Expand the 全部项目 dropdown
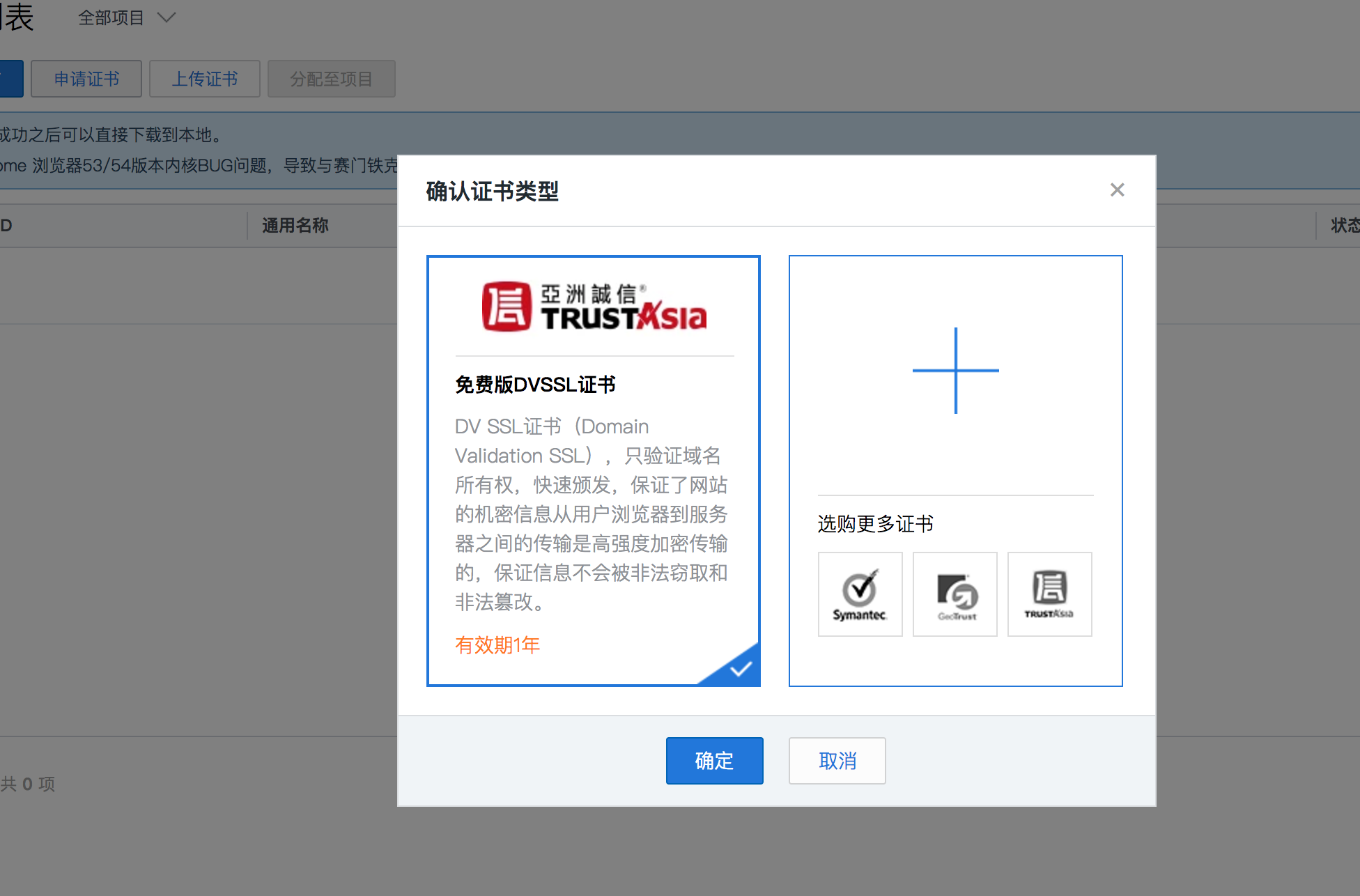This screenshot has height=896, width=1360. pos(126,17)
